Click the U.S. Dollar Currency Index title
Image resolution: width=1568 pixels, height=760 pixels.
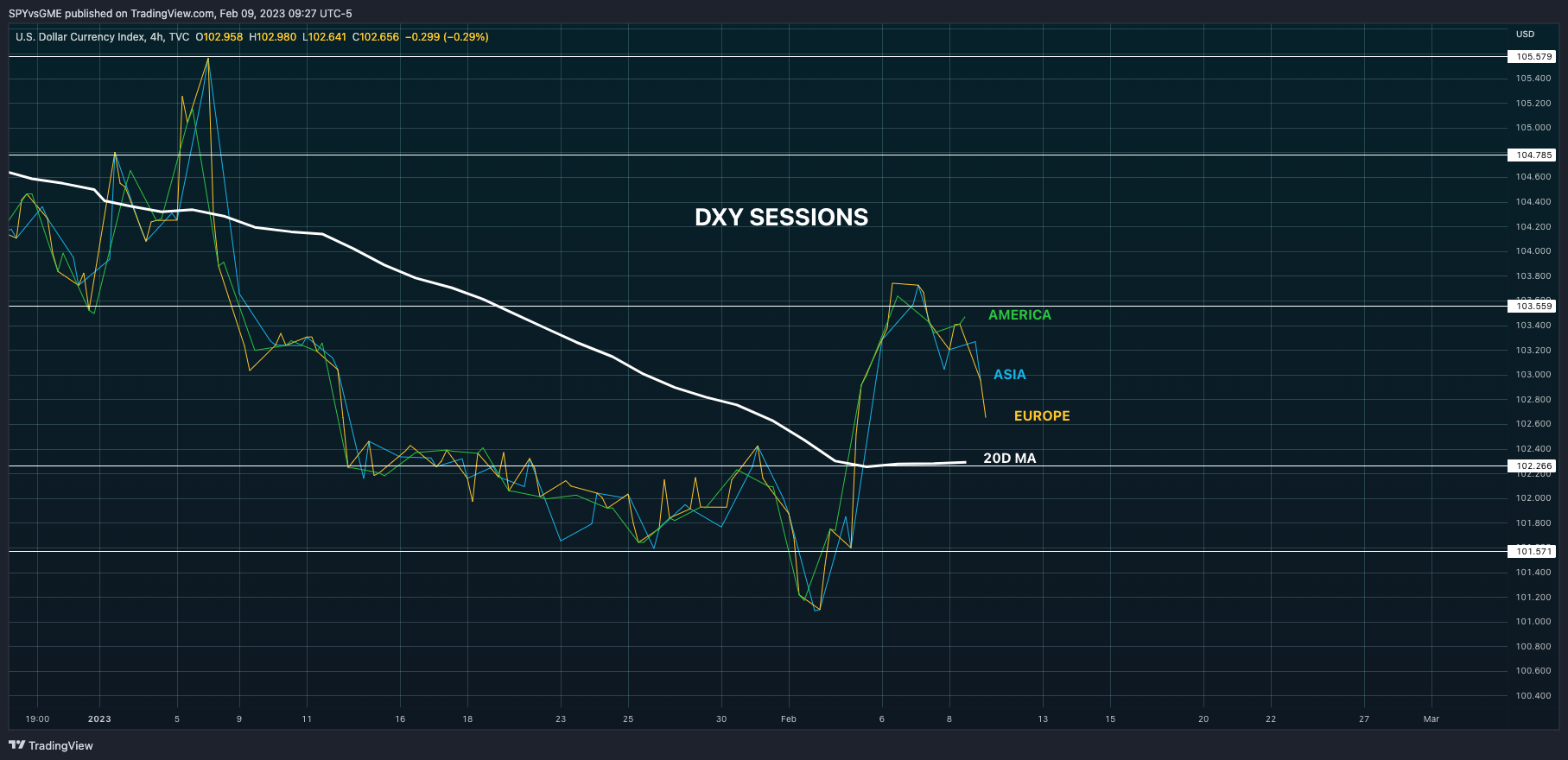(79, 37)
